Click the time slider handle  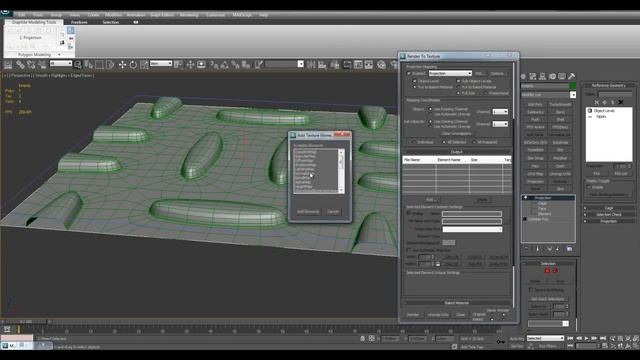25,322
